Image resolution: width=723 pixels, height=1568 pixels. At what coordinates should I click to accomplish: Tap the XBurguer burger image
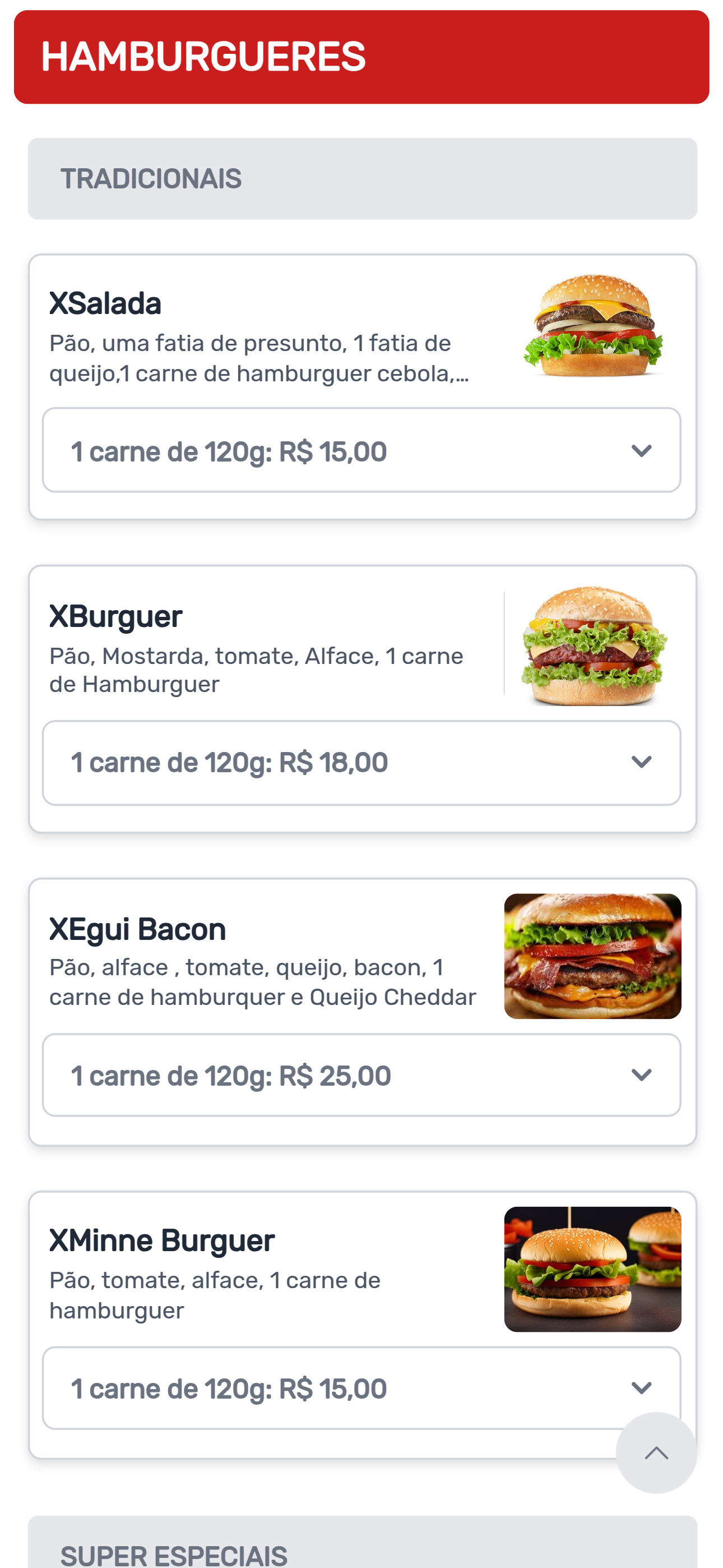pos(594,645)
